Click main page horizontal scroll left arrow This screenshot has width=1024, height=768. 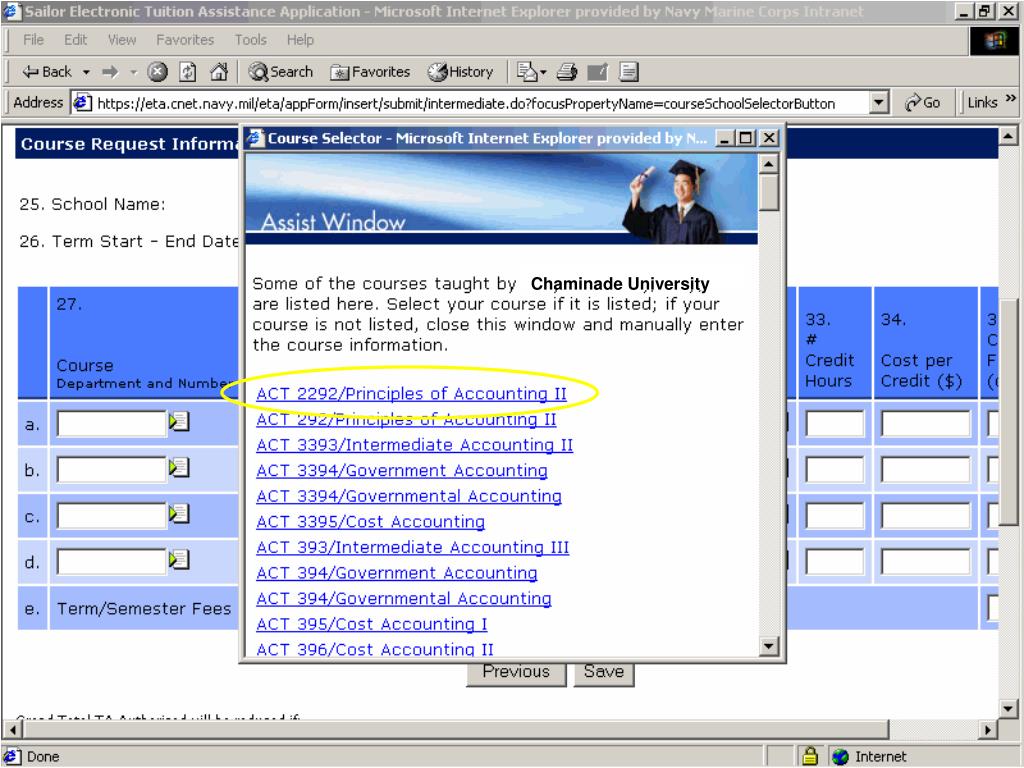11,729
